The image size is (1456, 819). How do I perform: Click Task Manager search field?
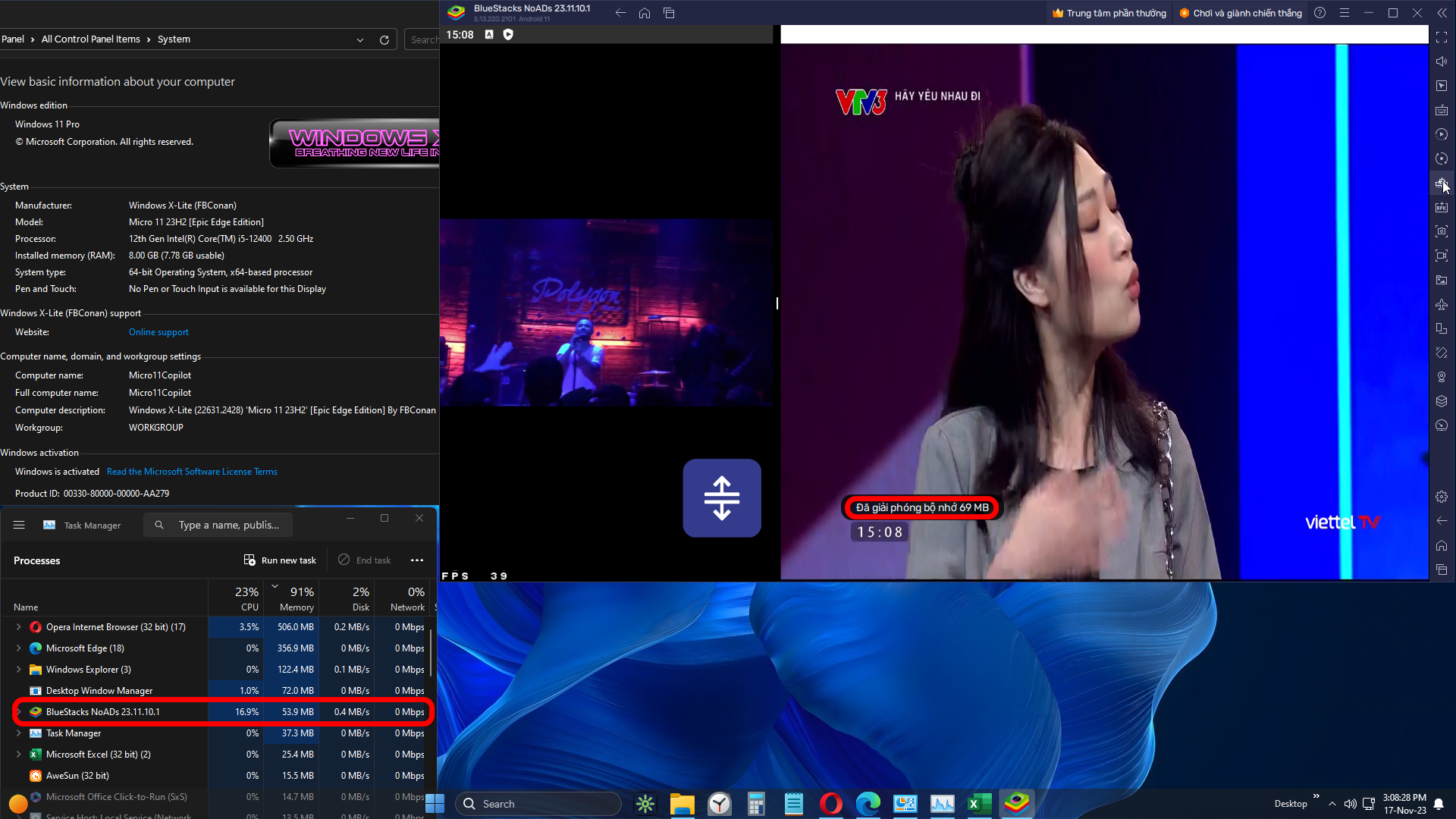click(218, 525)
